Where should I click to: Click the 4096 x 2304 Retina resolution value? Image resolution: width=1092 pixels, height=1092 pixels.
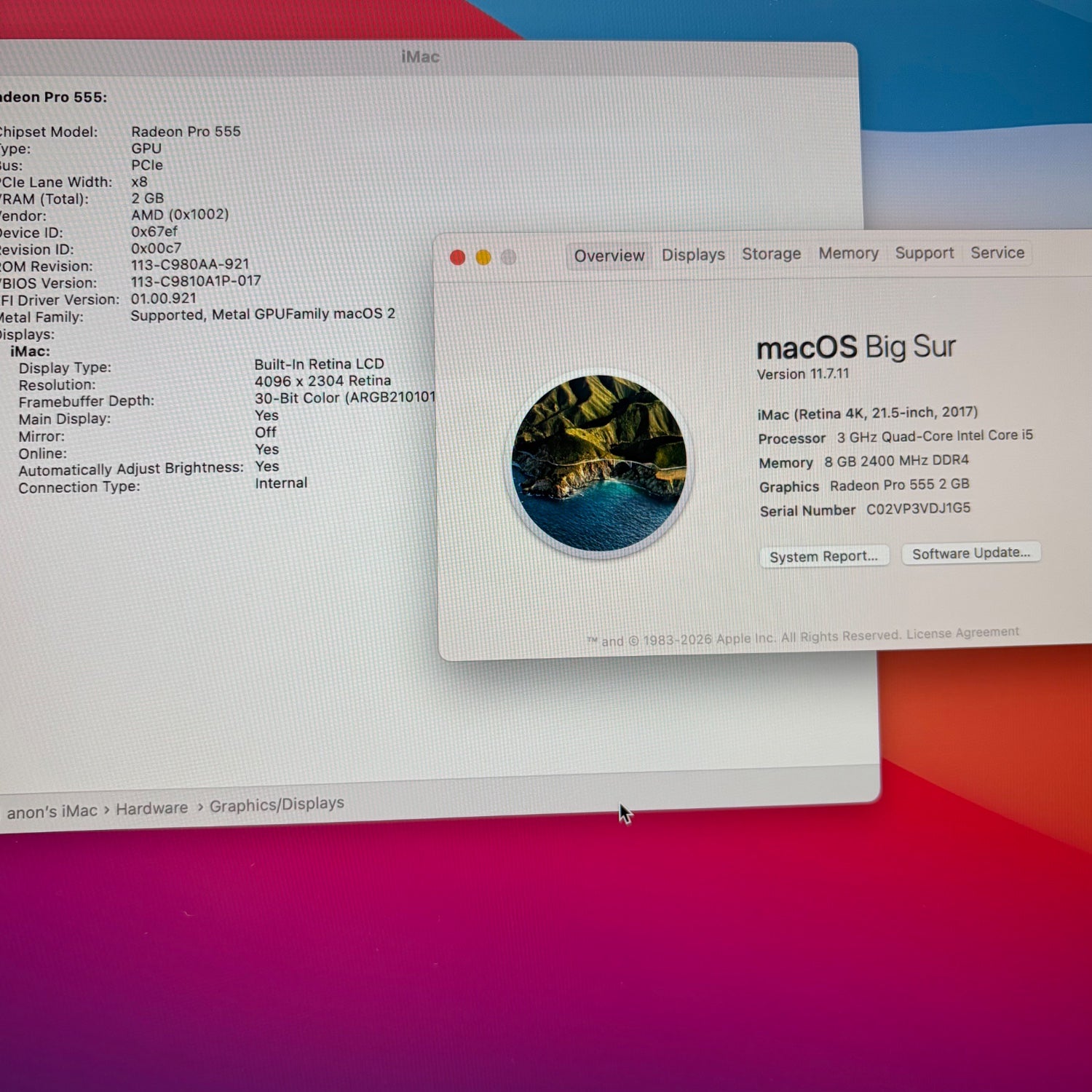tap(323, 381)
